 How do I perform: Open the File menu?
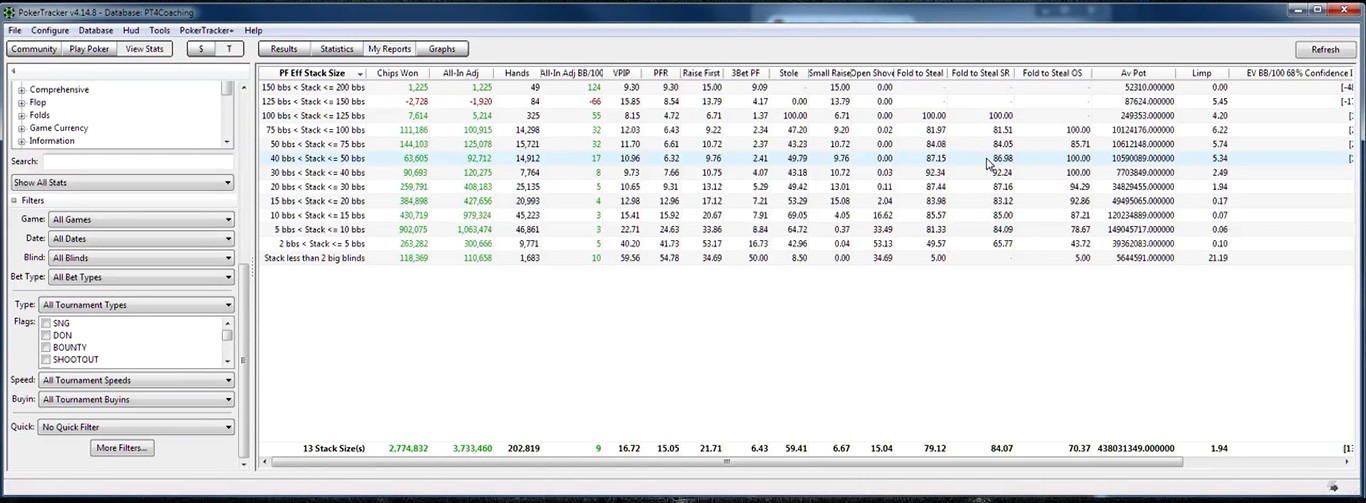15,31
